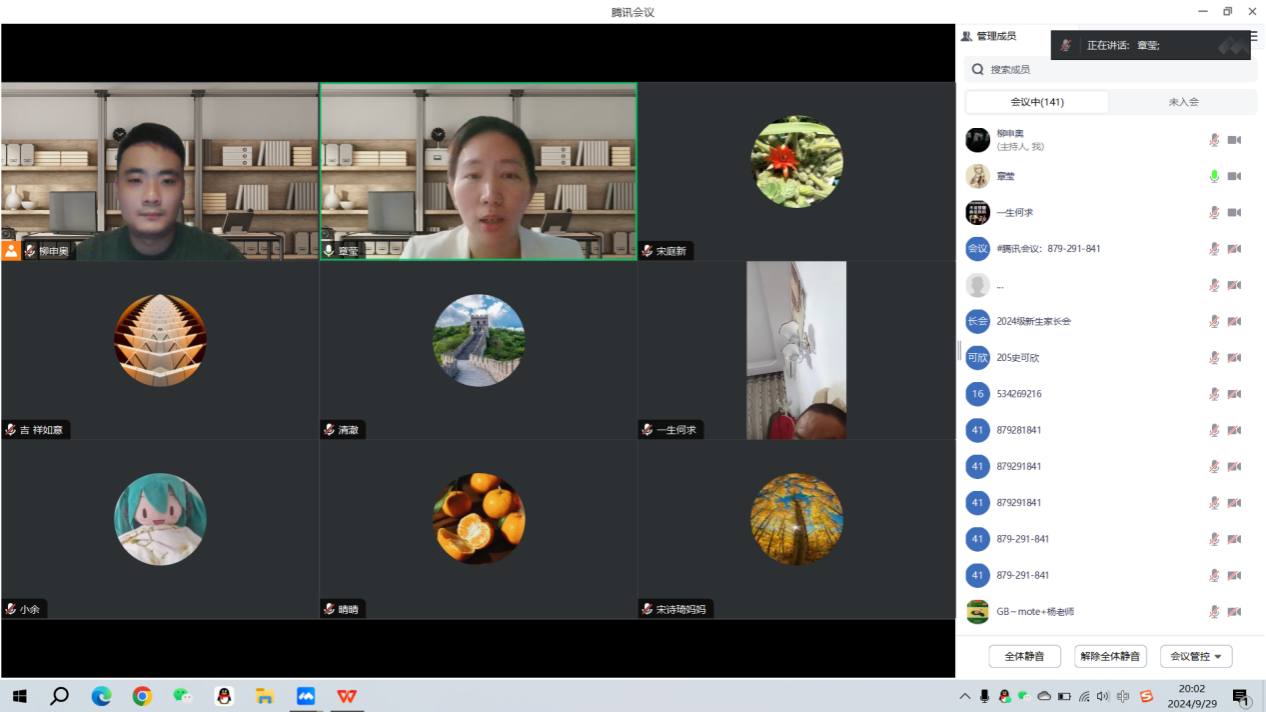
Task: Switch to the 未入会 tab
Action: pos(1183,102)
